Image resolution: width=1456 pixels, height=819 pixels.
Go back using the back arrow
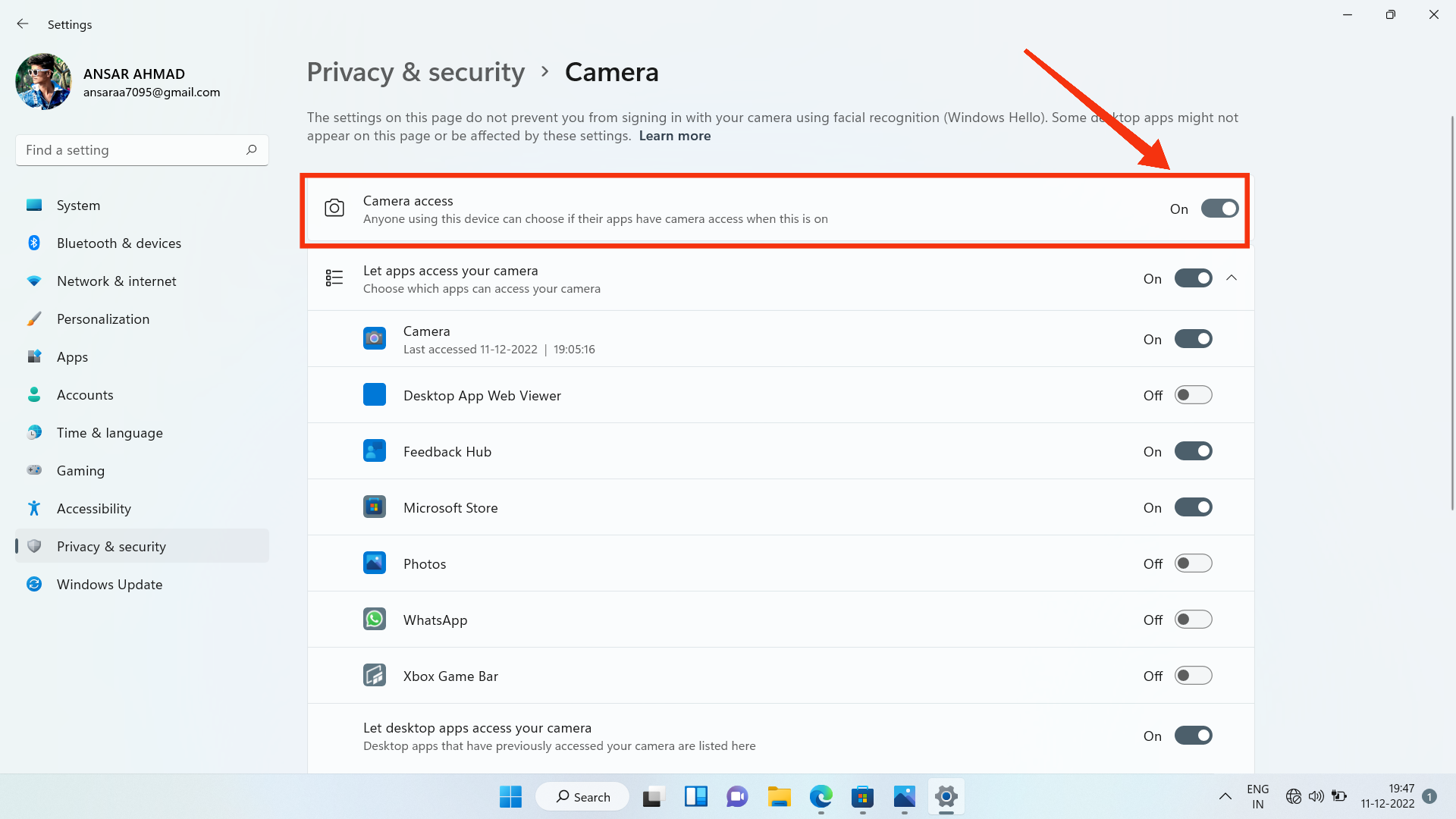point(23,24)
